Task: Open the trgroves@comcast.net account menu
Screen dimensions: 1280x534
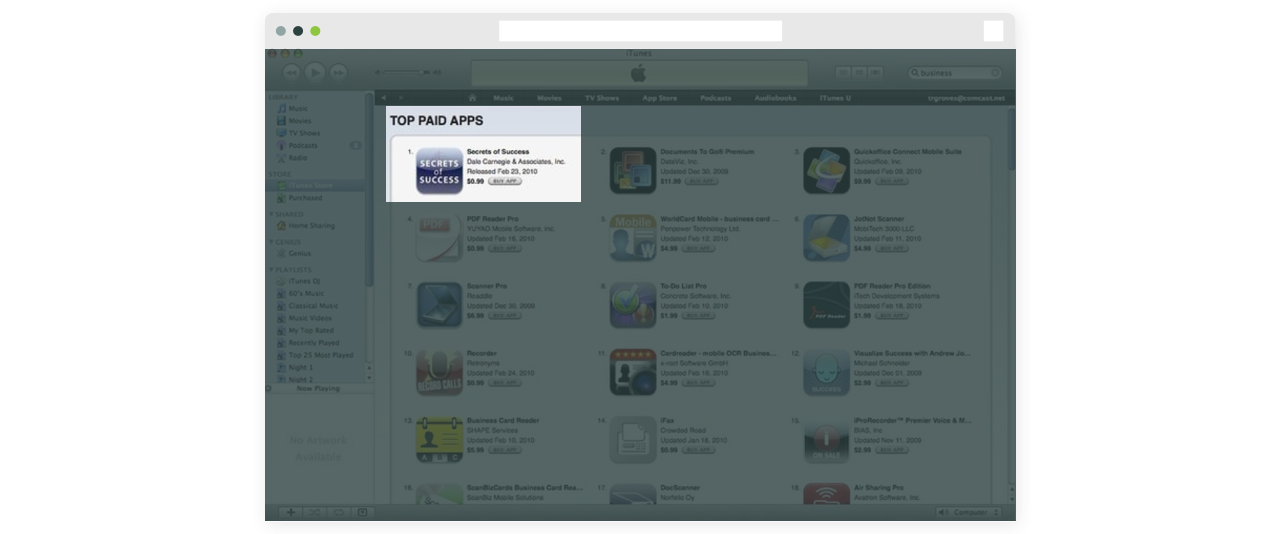Action: point(968,98)
